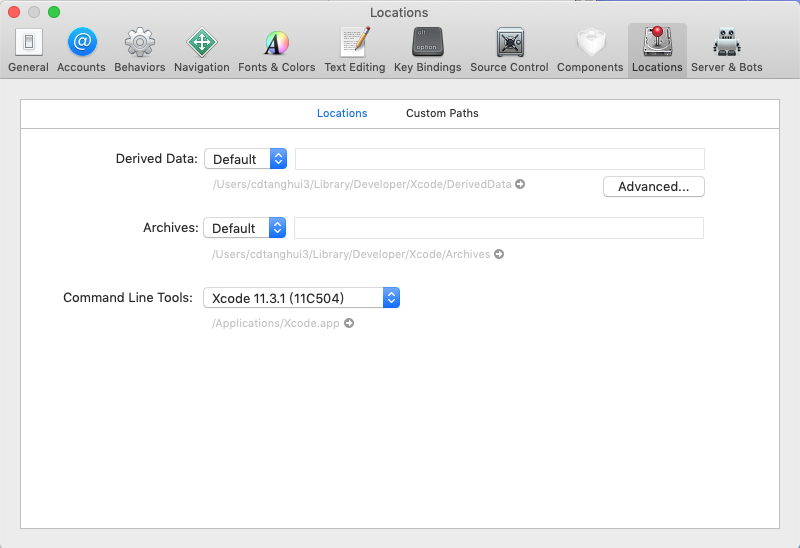Click the Archives folder path text

(x=351, y=254)
